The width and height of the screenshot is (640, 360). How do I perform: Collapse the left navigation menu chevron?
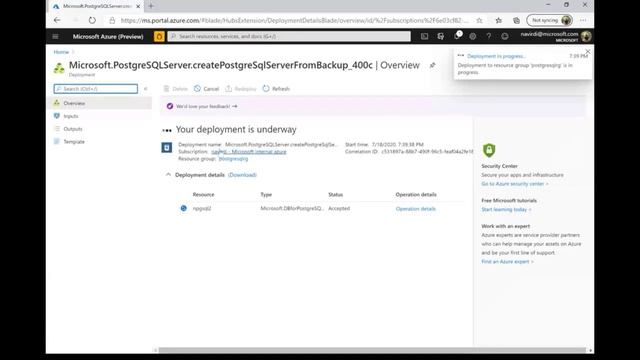pyautogui.click(x=146, y=89)
